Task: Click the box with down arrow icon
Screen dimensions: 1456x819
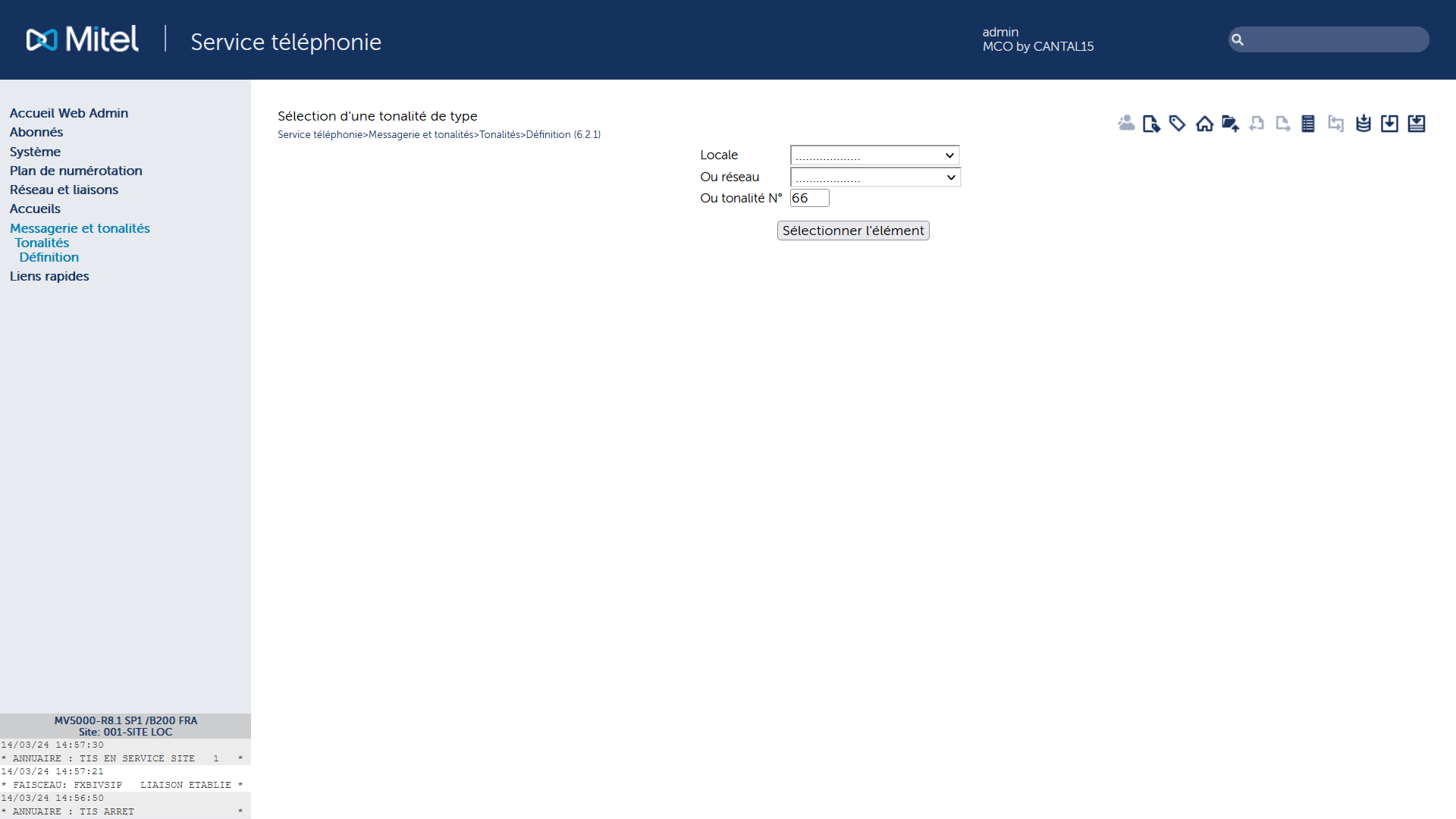Action: (1389, 124)
